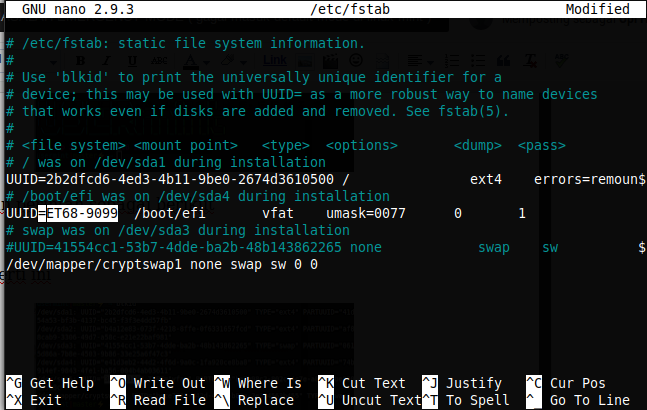Open the highlighter dropdown arrow in the background editor
This screenshot has width=647, height=410.
[243, 63]
